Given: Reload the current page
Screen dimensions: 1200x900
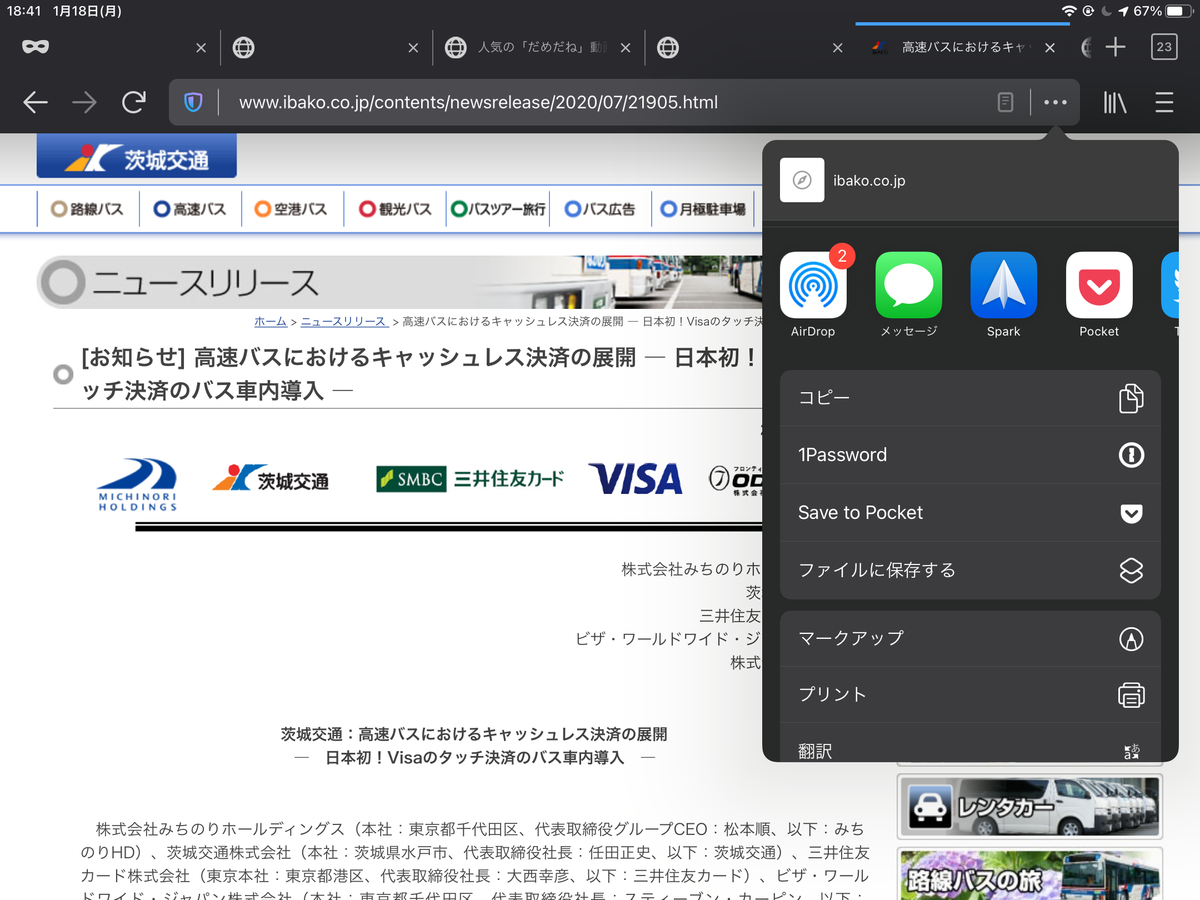Looking at the screenshot, I should tap(133, 102).
